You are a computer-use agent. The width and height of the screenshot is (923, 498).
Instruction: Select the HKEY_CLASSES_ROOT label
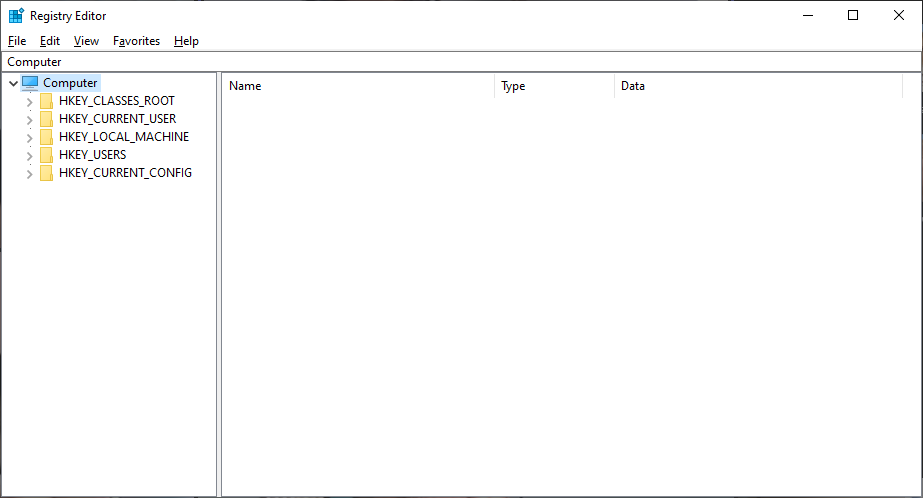pos(117,101)
